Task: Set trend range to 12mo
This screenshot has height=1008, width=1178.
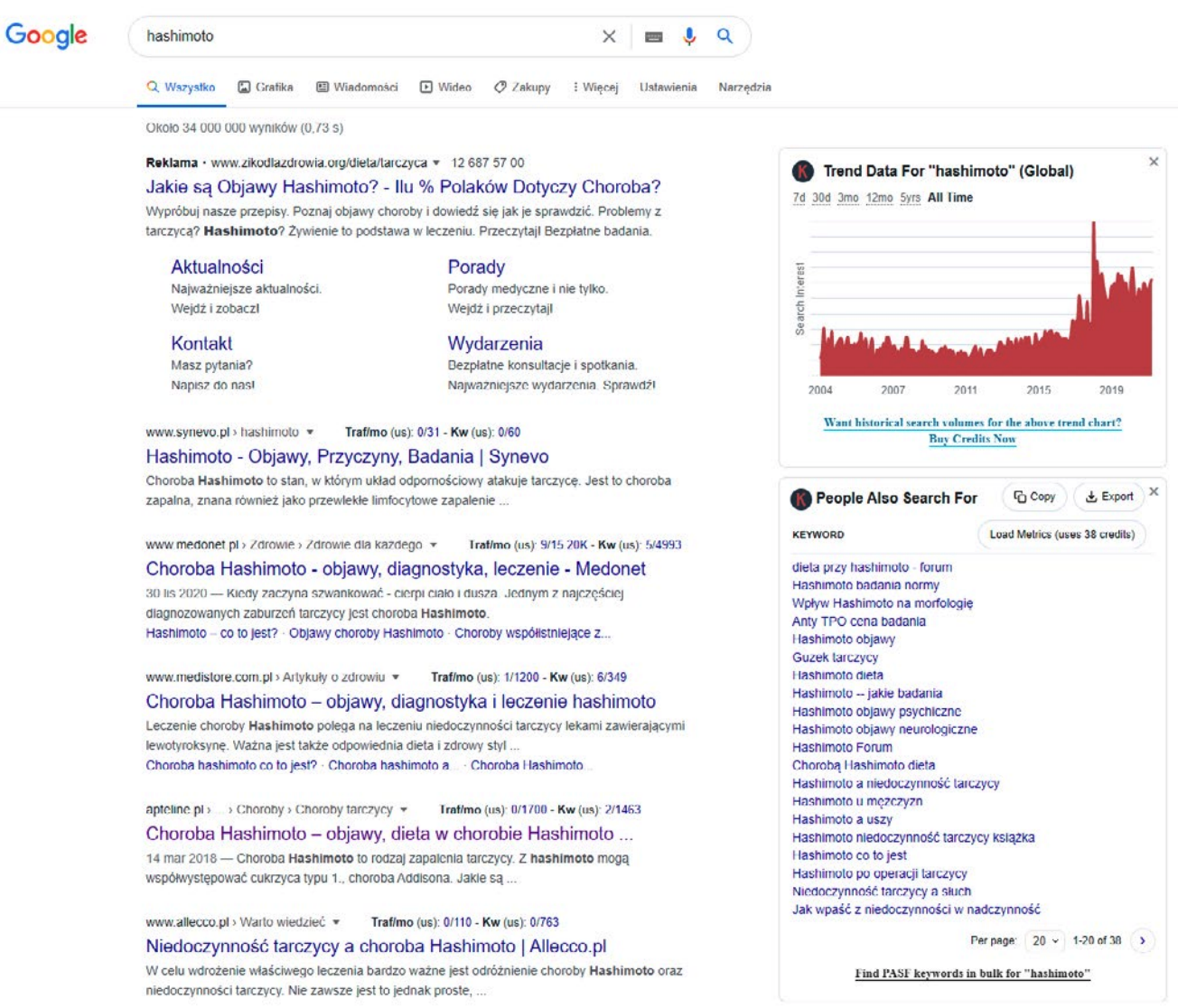Action: [x=879, y=198]
